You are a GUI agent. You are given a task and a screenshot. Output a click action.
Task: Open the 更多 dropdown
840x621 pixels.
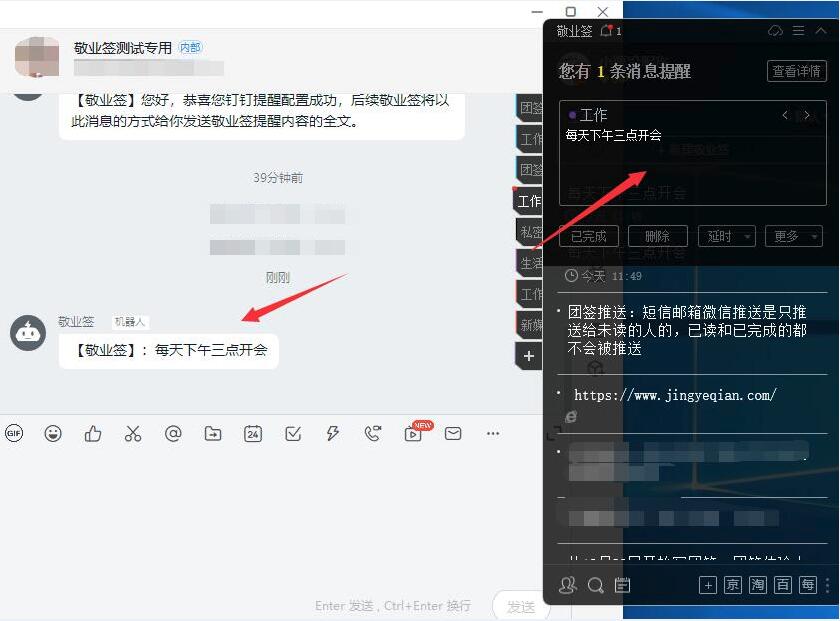pyautogui.click(x=795, y=236)
